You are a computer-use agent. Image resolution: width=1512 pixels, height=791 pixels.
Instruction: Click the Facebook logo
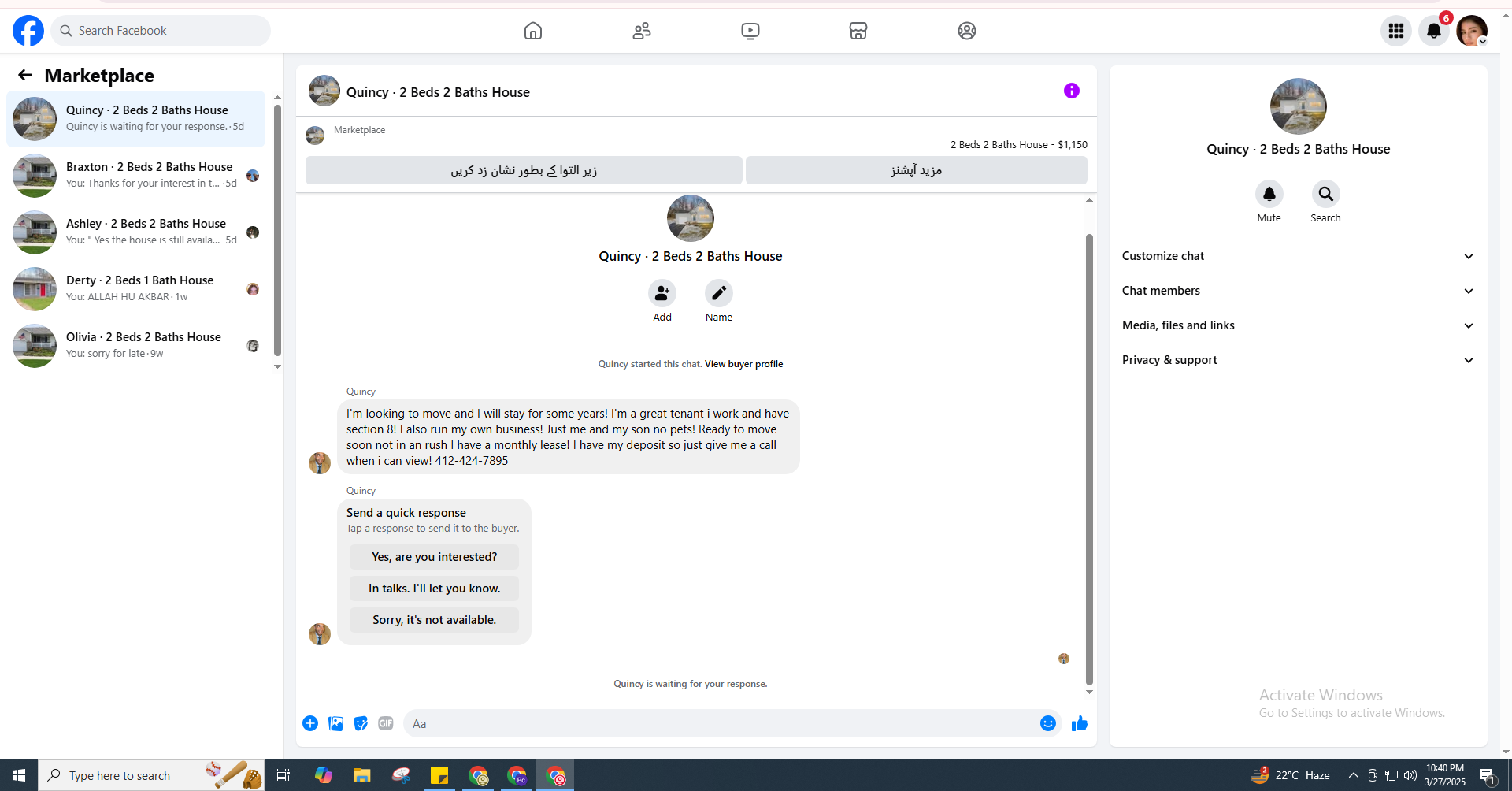[28, 31]
